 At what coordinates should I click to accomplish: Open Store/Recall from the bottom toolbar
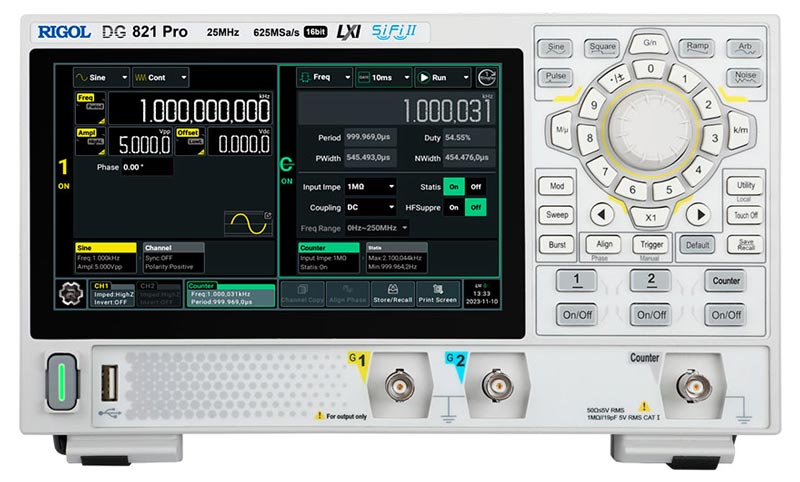point(393,296)
